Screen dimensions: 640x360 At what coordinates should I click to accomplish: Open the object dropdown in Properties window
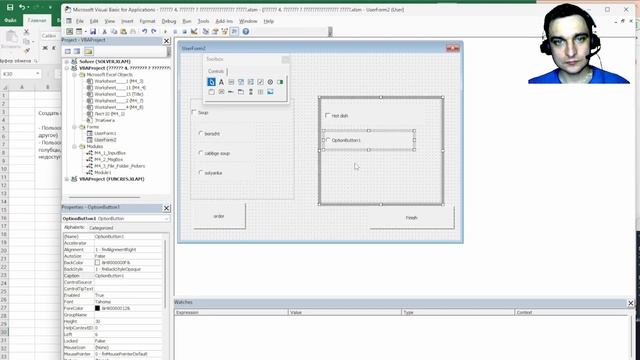coord(167,219)
